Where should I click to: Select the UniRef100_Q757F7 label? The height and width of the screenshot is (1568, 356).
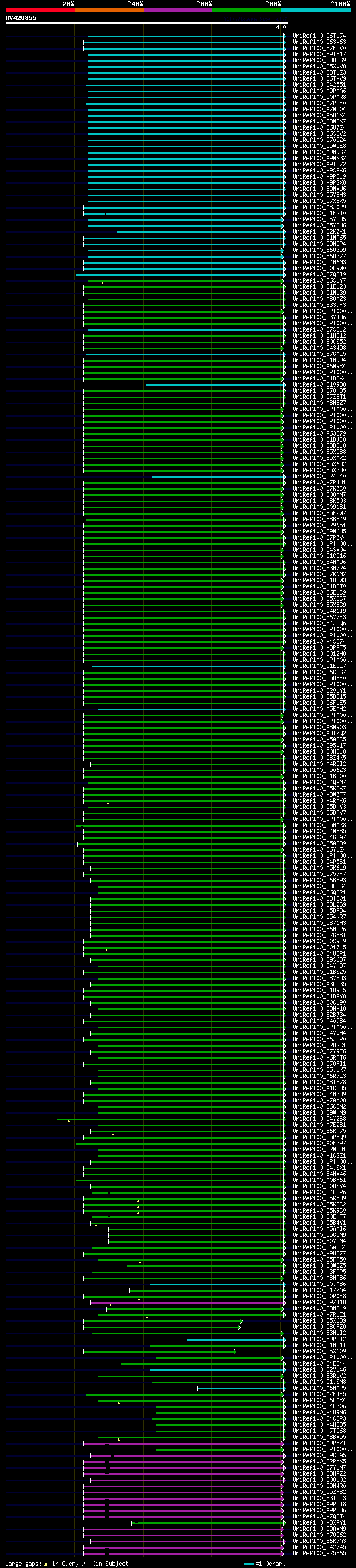[x=319, y=874]
